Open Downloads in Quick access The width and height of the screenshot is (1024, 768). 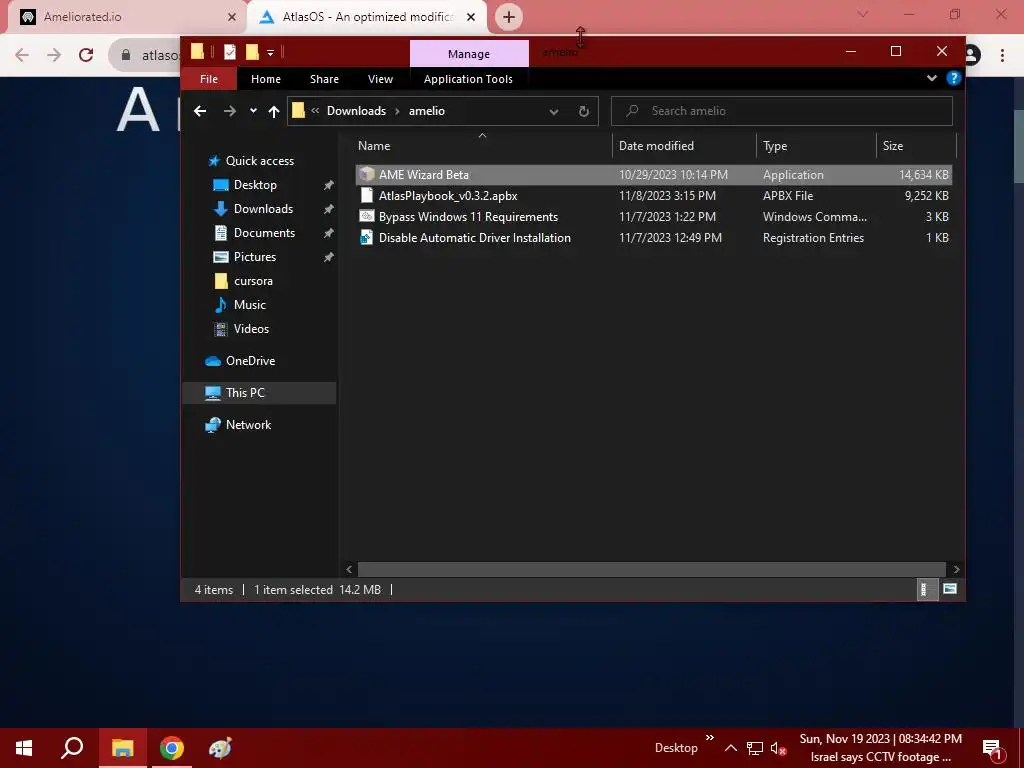coord(263,209)
